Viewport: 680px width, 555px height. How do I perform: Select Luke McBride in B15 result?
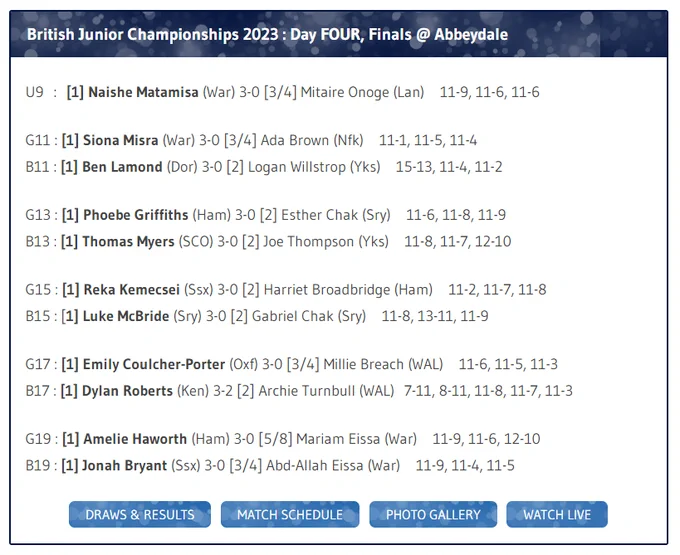(126, 316)
